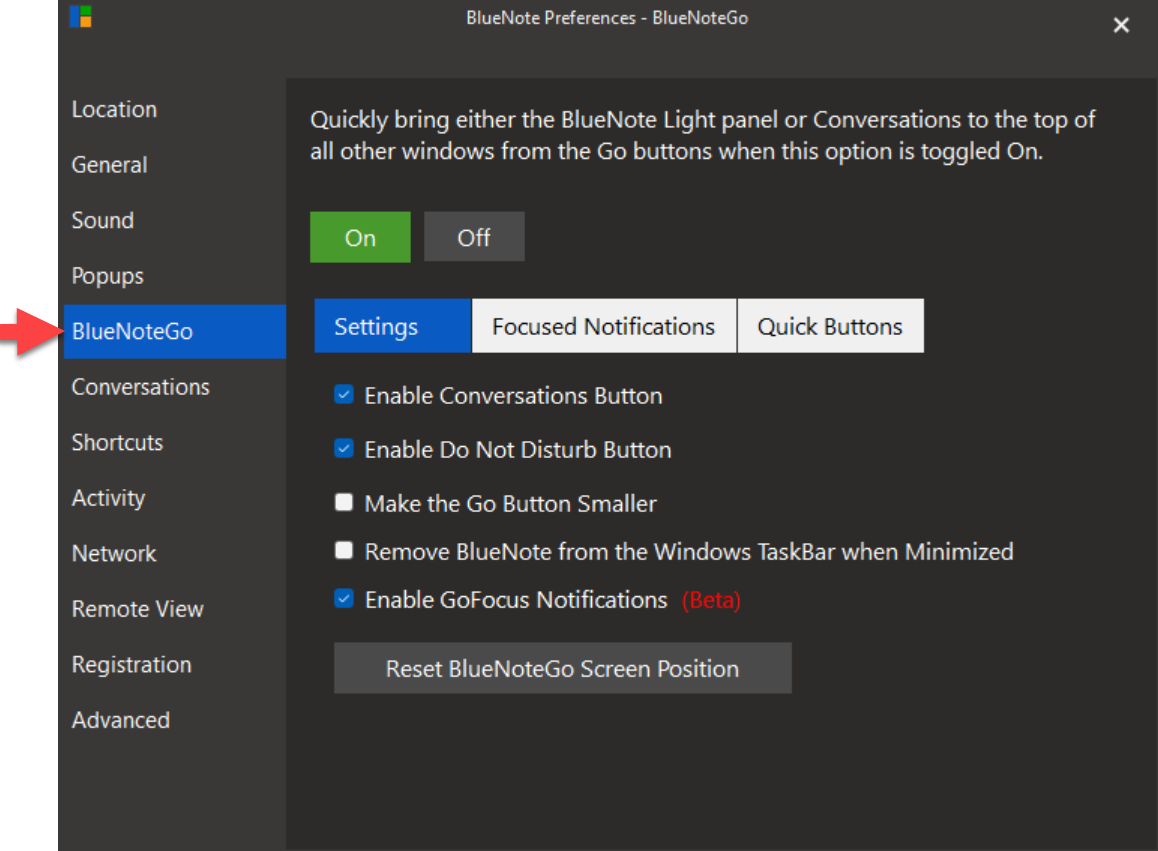Screen dimensions: 1158x851
Task: Check Make the Go Button Smaller
Action: tap(344, 502)
